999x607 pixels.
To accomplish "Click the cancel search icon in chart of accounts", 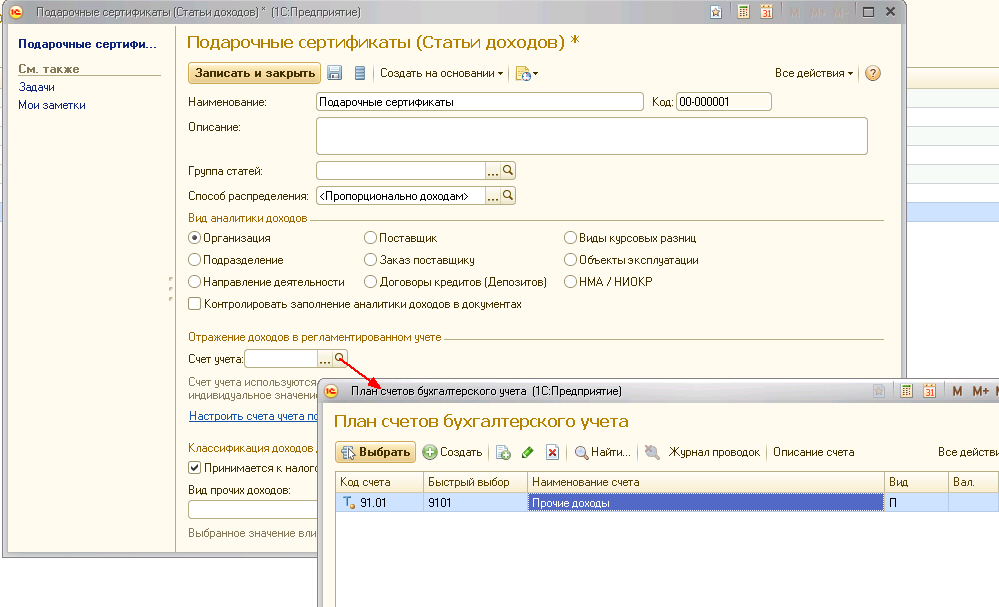I will coord(651,452).
